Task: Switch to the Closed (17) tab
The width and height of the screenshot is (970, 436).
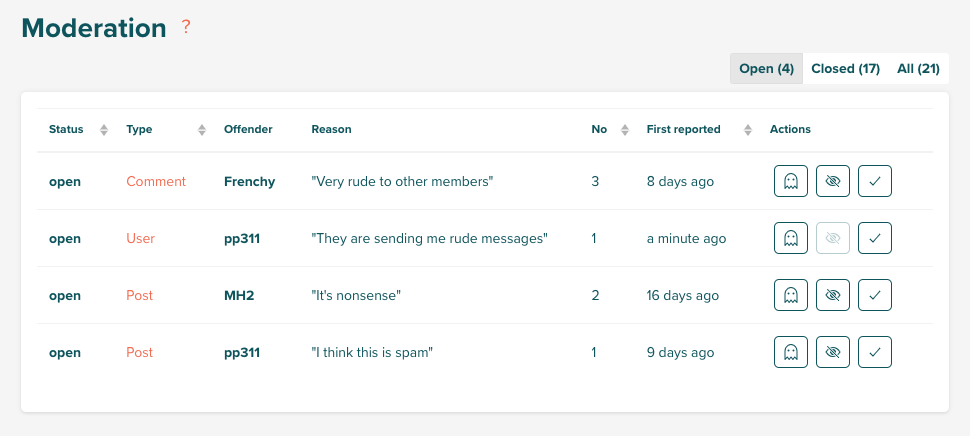Action: (845, 69)
